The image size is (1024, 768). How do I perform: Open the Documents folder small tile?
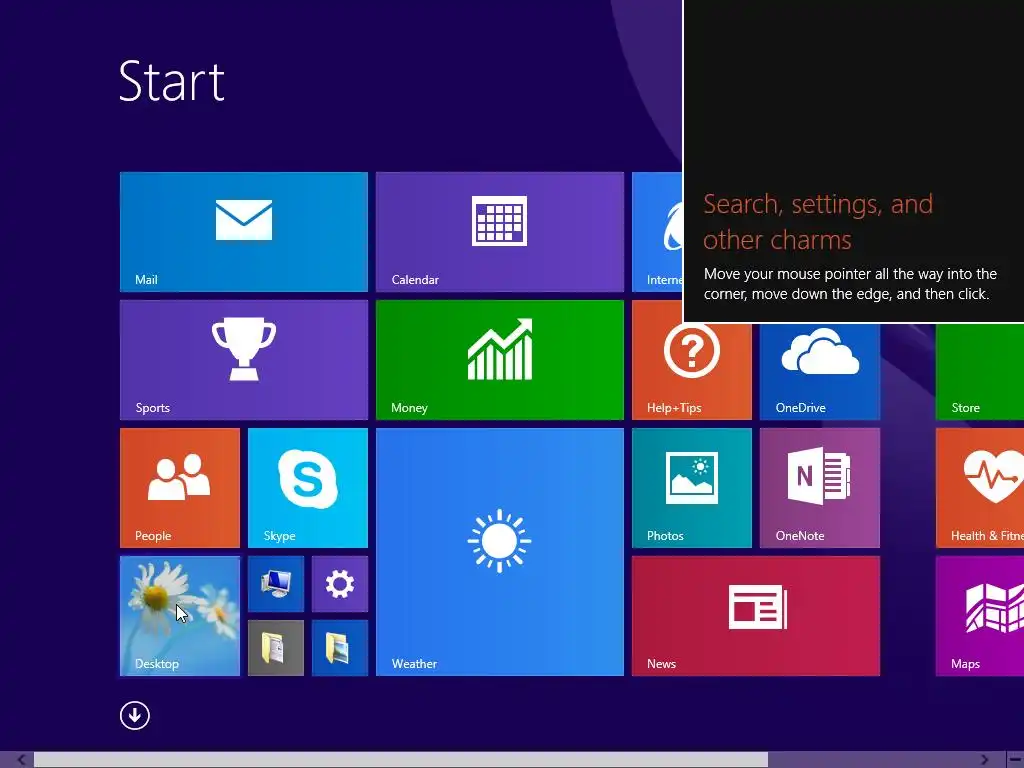276,648
